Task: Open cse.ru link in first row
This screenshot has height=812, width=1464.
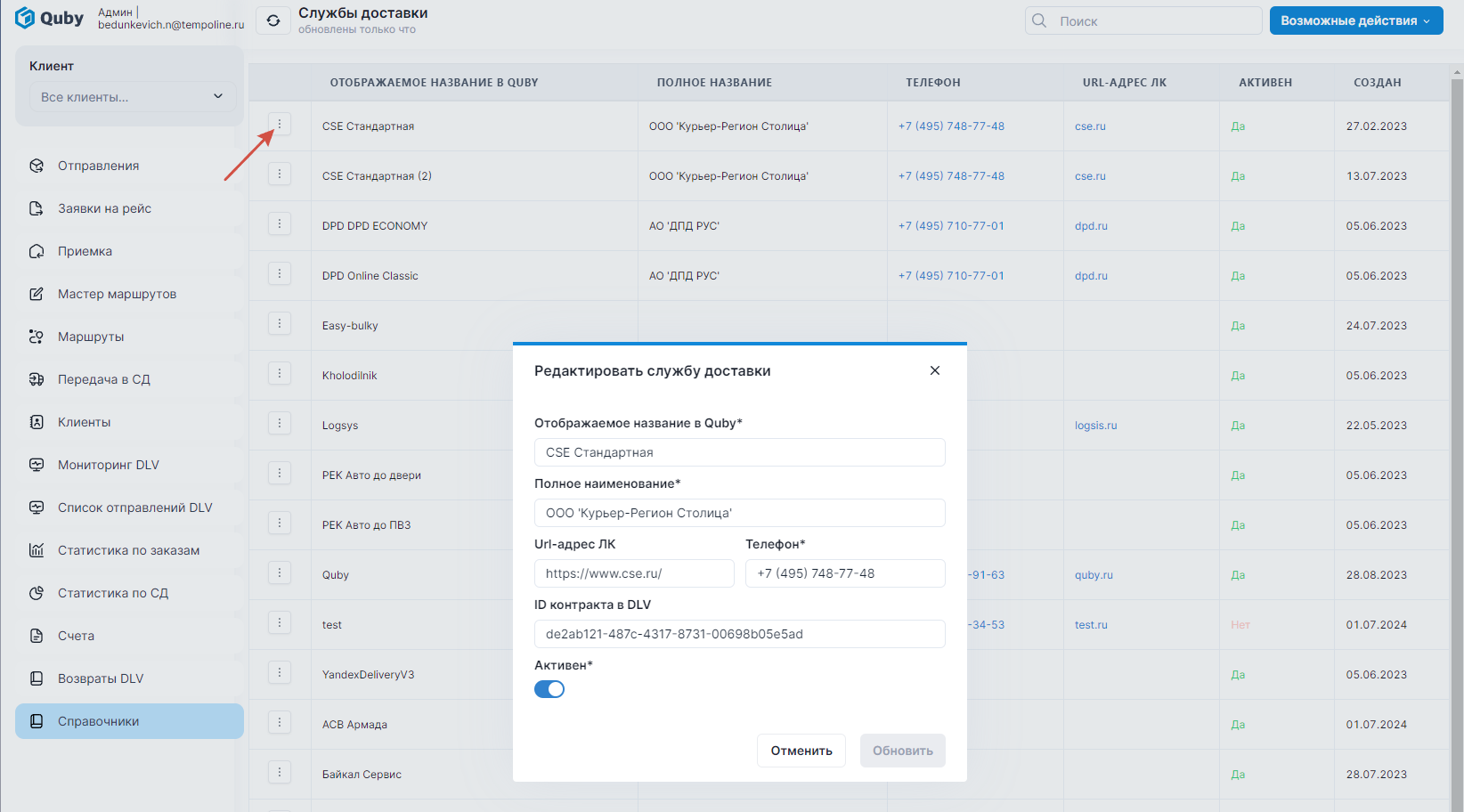Action: (1090, 126)
